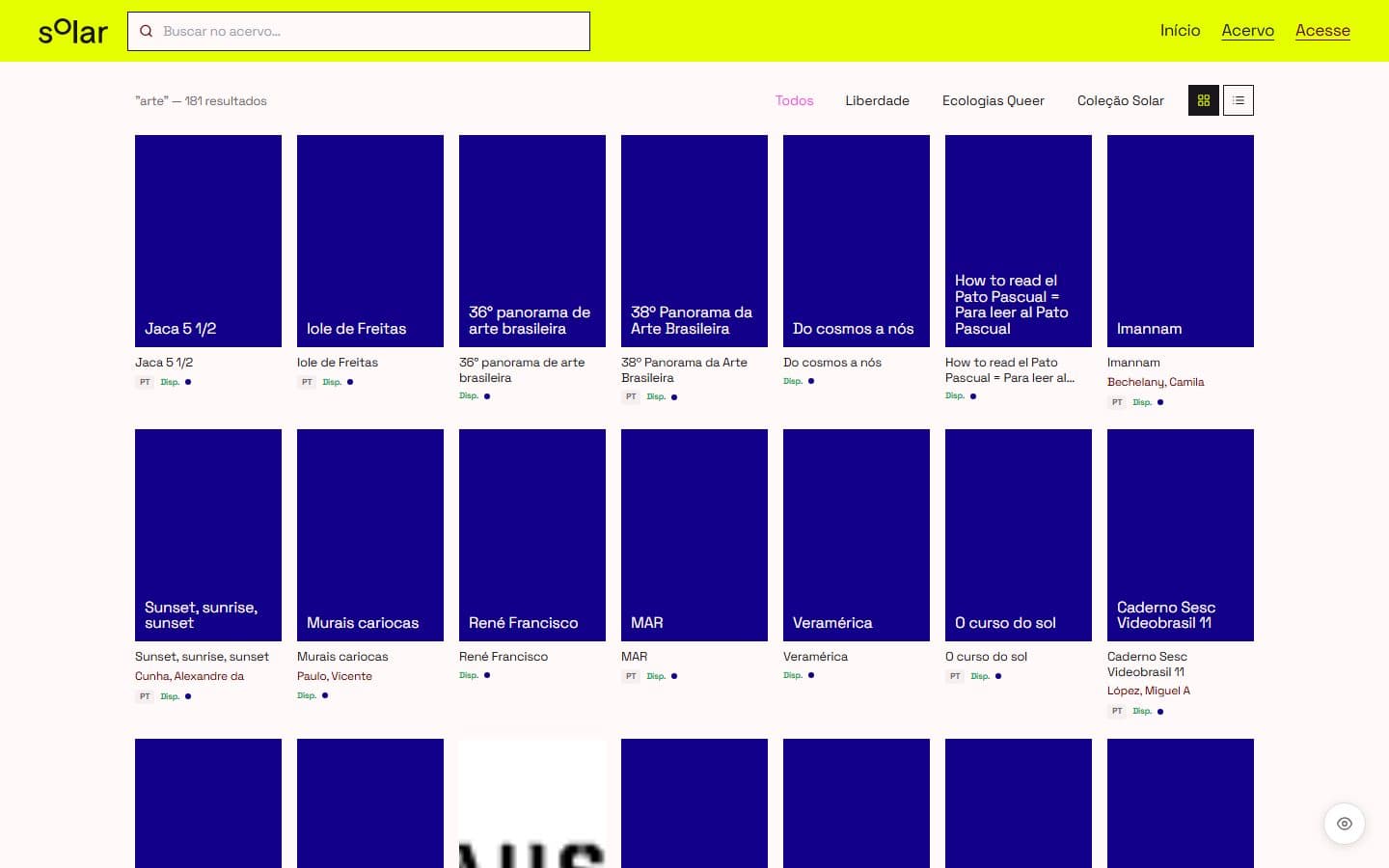The image size is (1389, 868).
Task: Click the Solar logo
Action: (73, 31)
